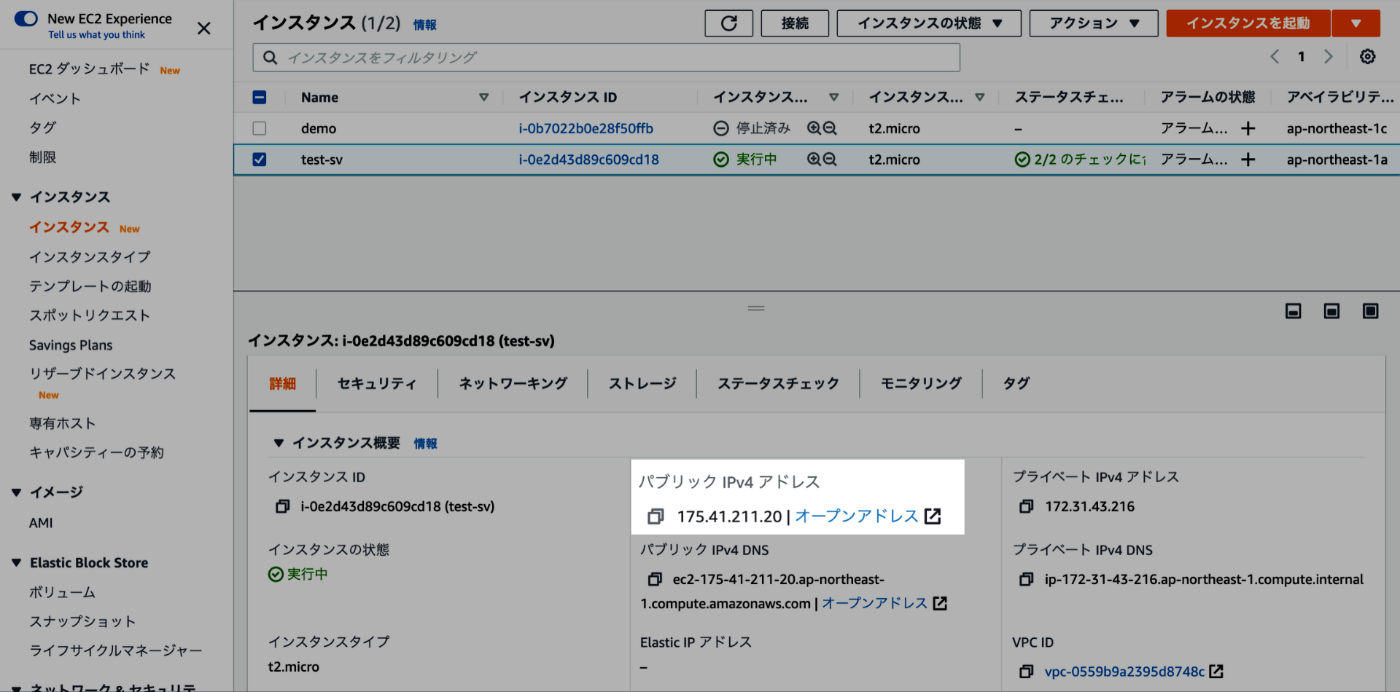1400x692 pixels.
Task: Collapse the インスタンス概要 section
Action: click(277, 443)
